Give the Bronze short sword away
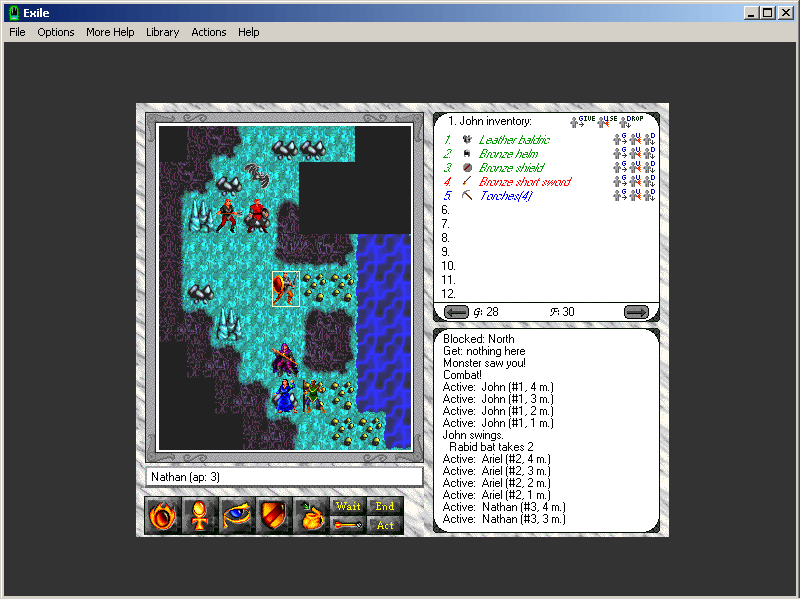 pyautogui.click(x=620, y=181)
